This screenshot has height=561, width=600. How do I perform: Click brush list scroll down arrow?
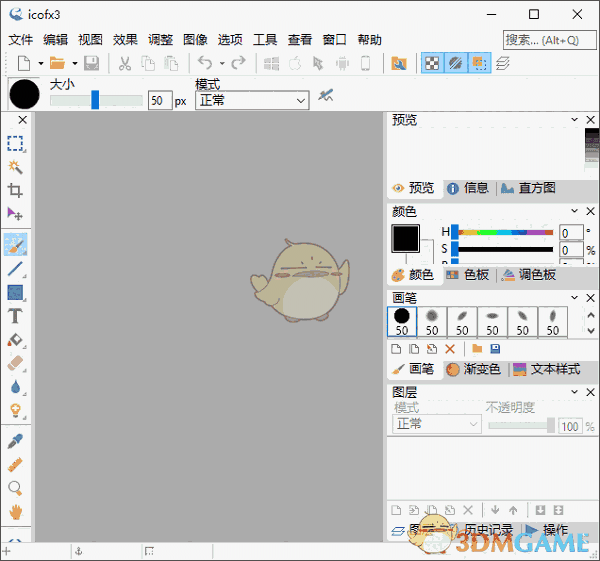click(x=591, y=331)
